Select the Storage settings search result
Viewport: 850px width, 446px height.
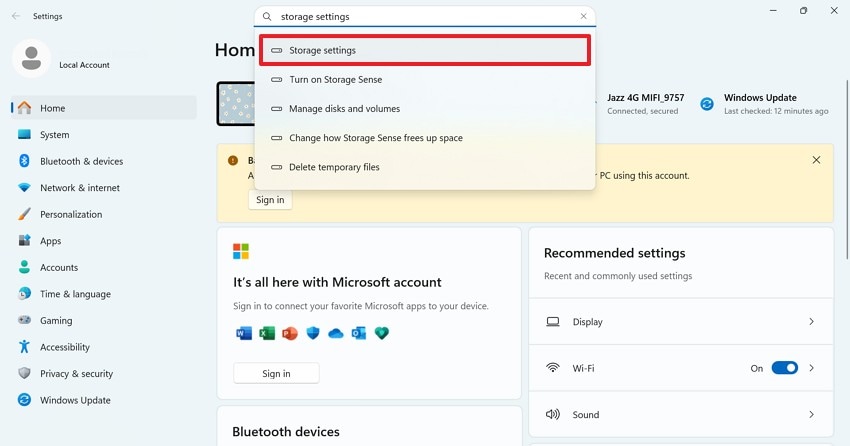(x=425, y=50)
